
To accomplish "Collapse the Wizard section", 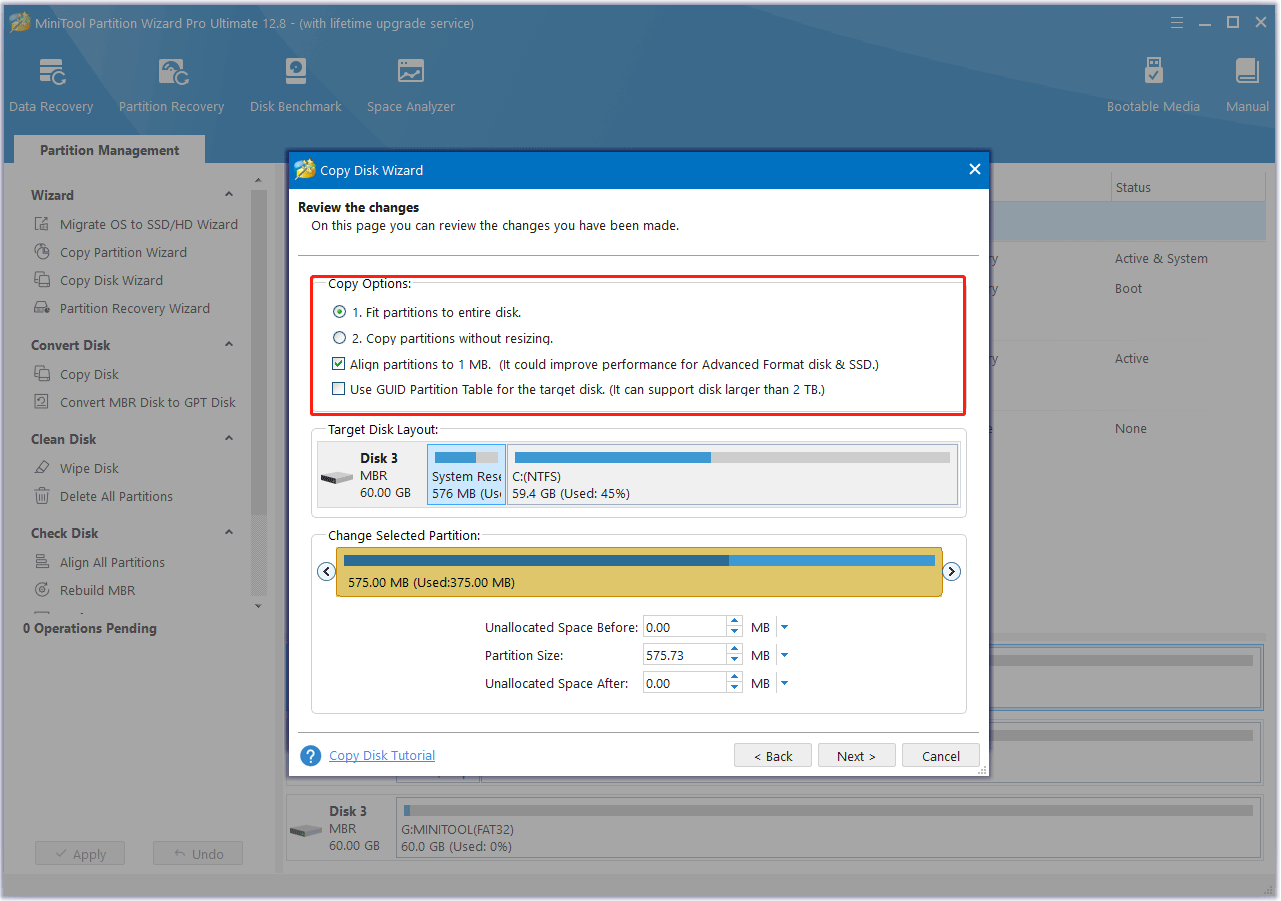I will pos(229,195).
